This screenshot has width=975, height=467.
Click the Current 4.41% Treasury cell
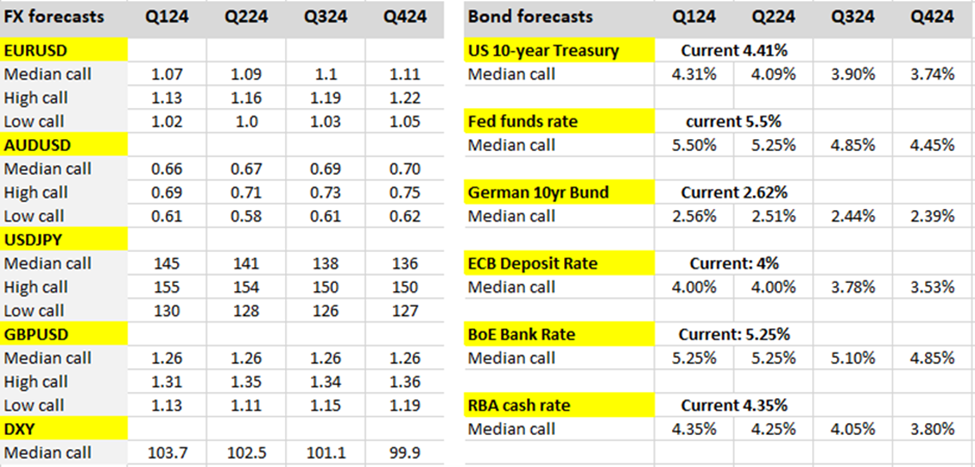(x=733, y=50)
